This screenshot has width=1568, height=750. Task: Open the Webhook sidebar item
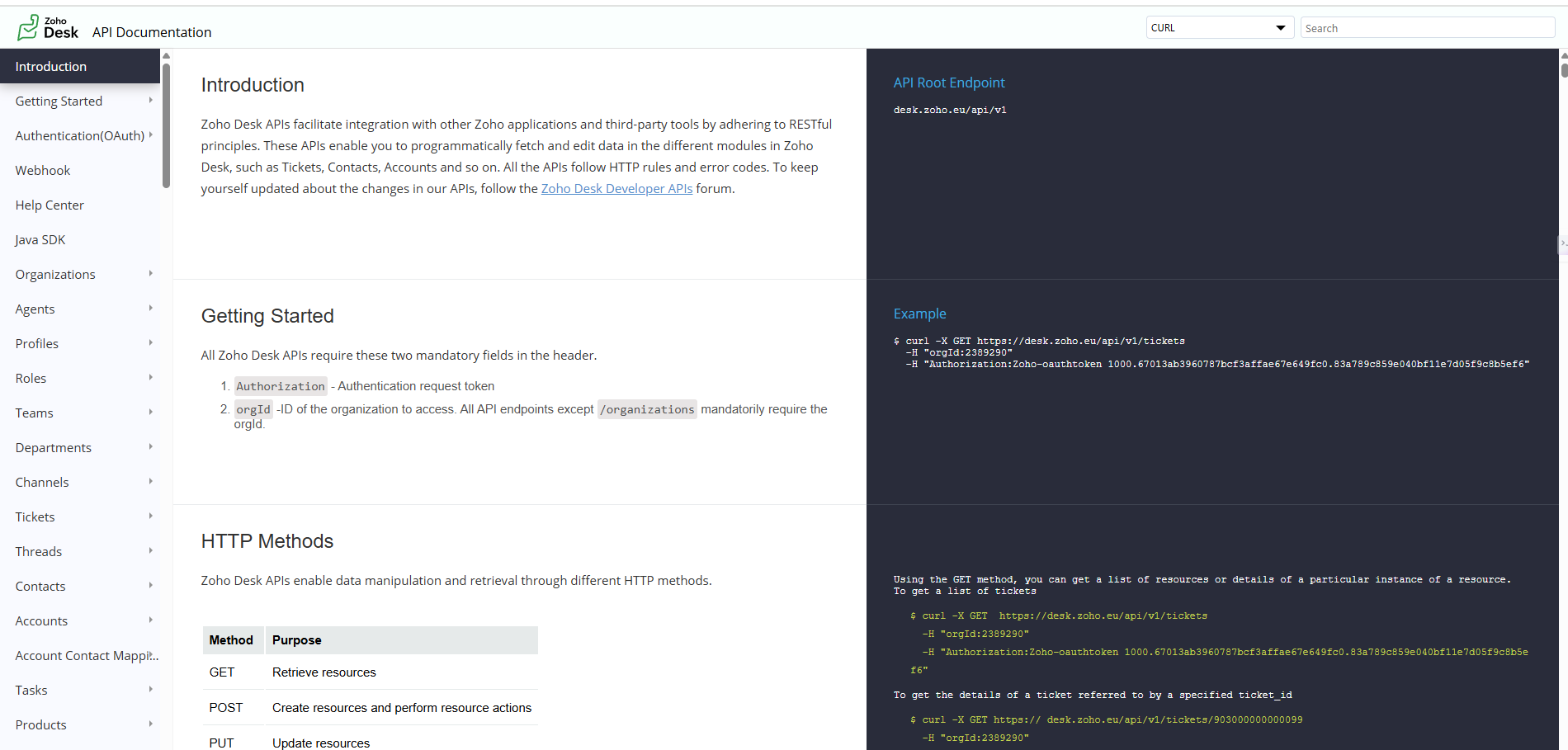(x=43, y=170)
